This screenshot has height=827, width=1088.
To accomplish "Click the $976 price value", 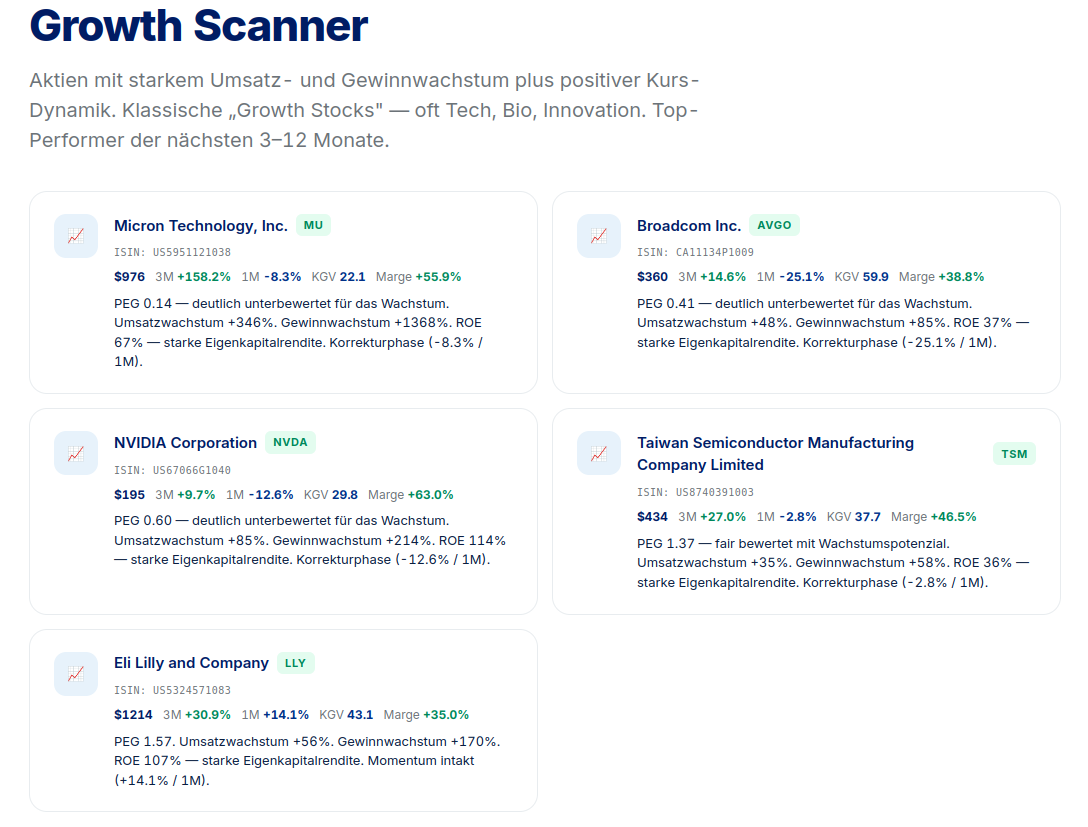I will 130,277.
